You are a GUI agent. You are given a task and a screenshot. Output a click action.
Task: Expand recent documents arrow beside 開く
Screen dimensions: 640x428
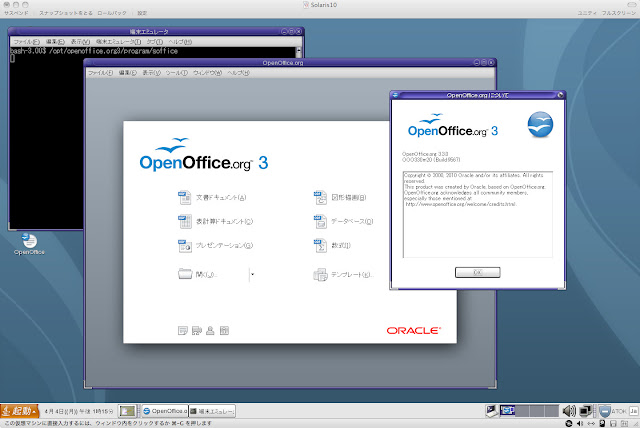click(x=252, y=274)
